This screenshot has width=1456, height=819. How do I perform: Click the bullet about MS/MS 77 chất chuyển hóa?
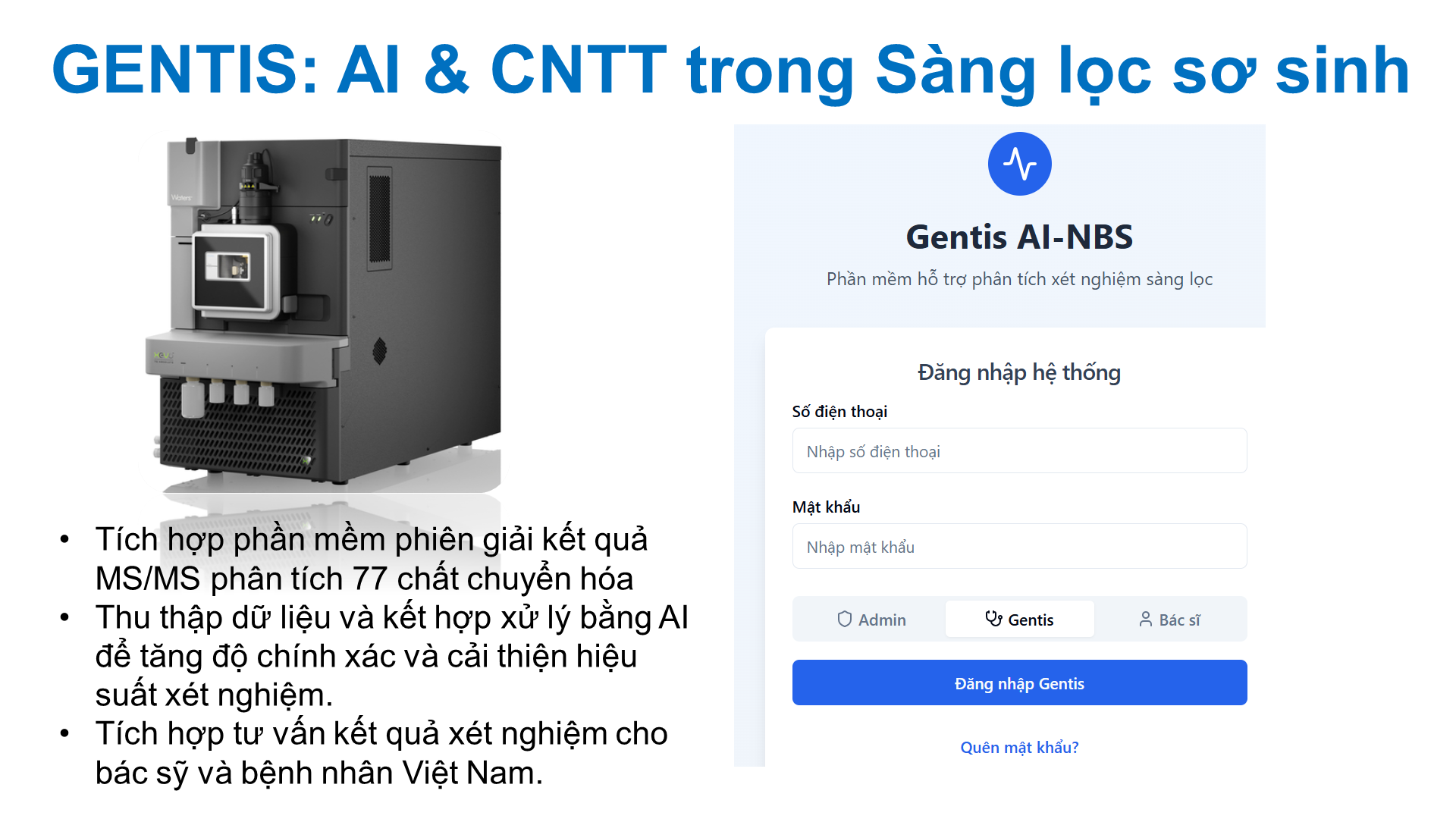pyautogui.click(x=371, y=559)
